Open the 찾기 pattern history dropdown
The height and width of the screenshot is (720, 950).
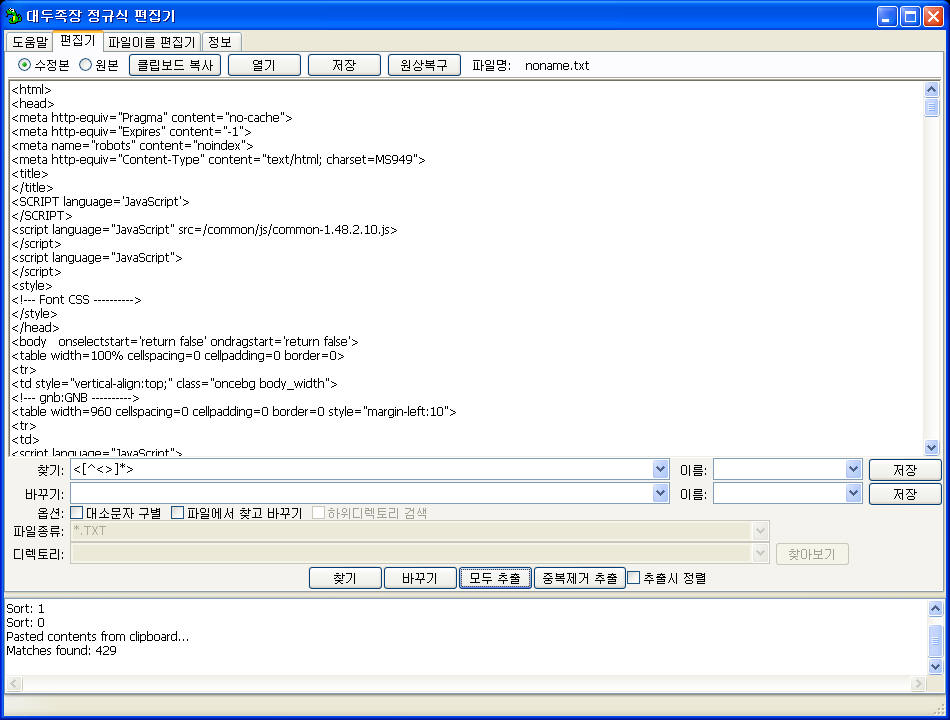660,469
